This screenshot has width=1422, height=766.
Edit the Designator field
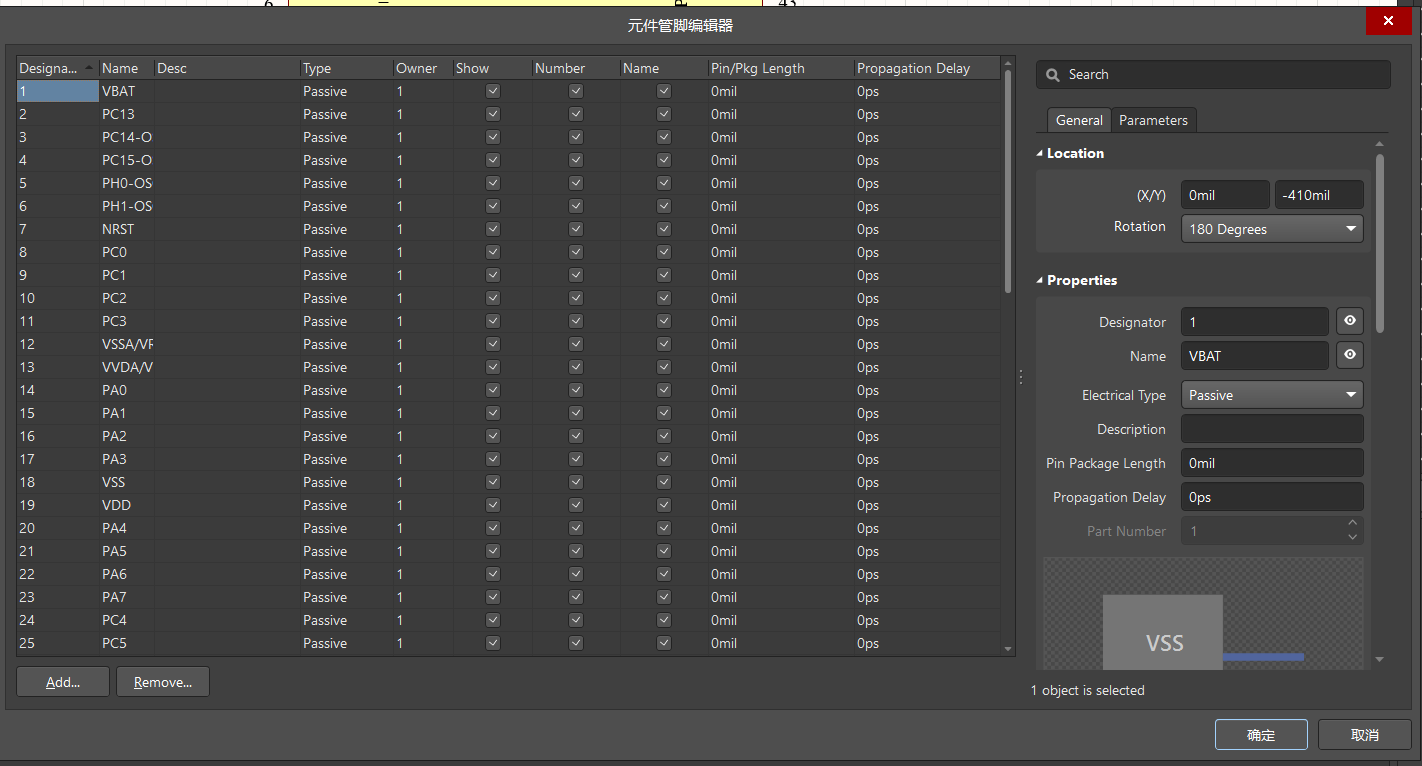pos(1255,322)
